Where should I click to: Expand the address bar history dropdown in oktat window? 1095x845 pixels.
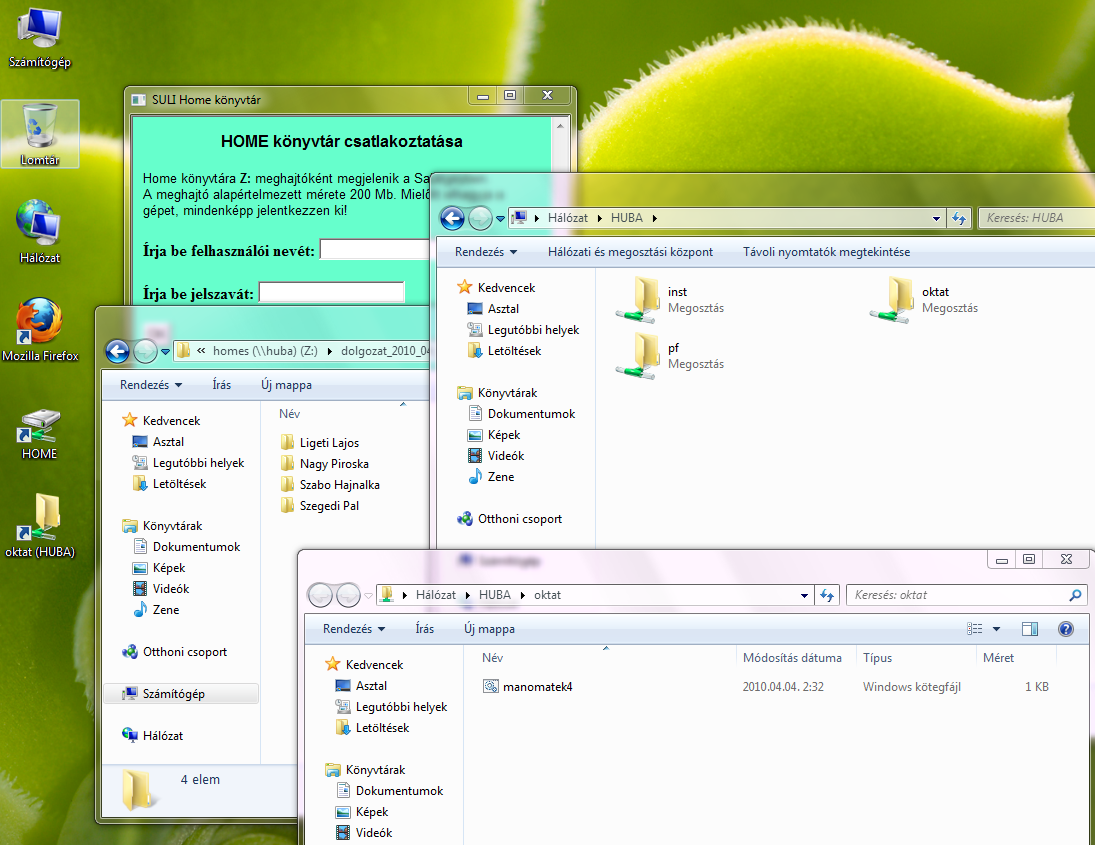805,595
